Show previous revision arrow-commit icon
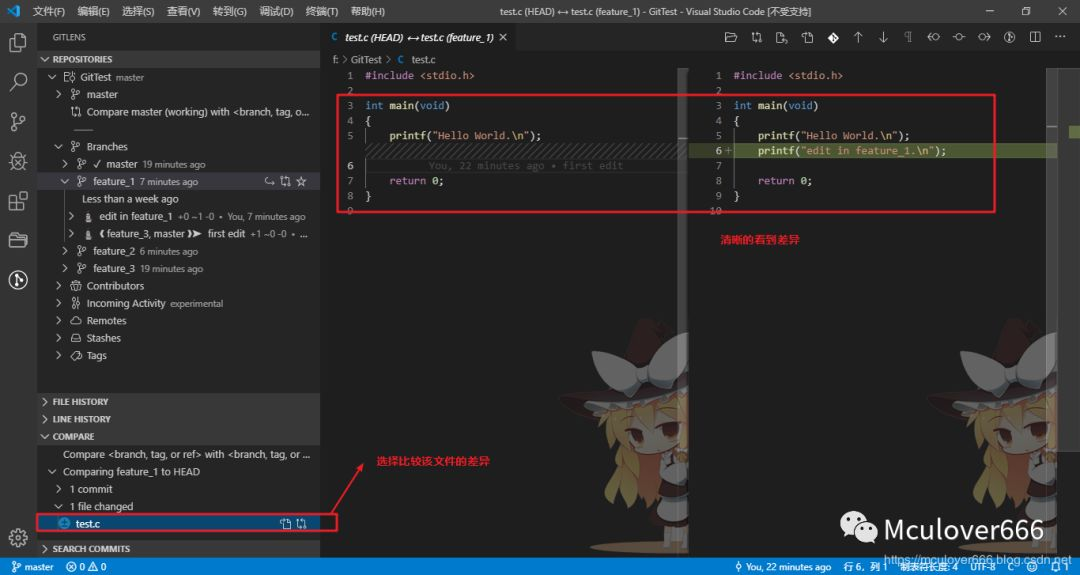 (933, 37)
